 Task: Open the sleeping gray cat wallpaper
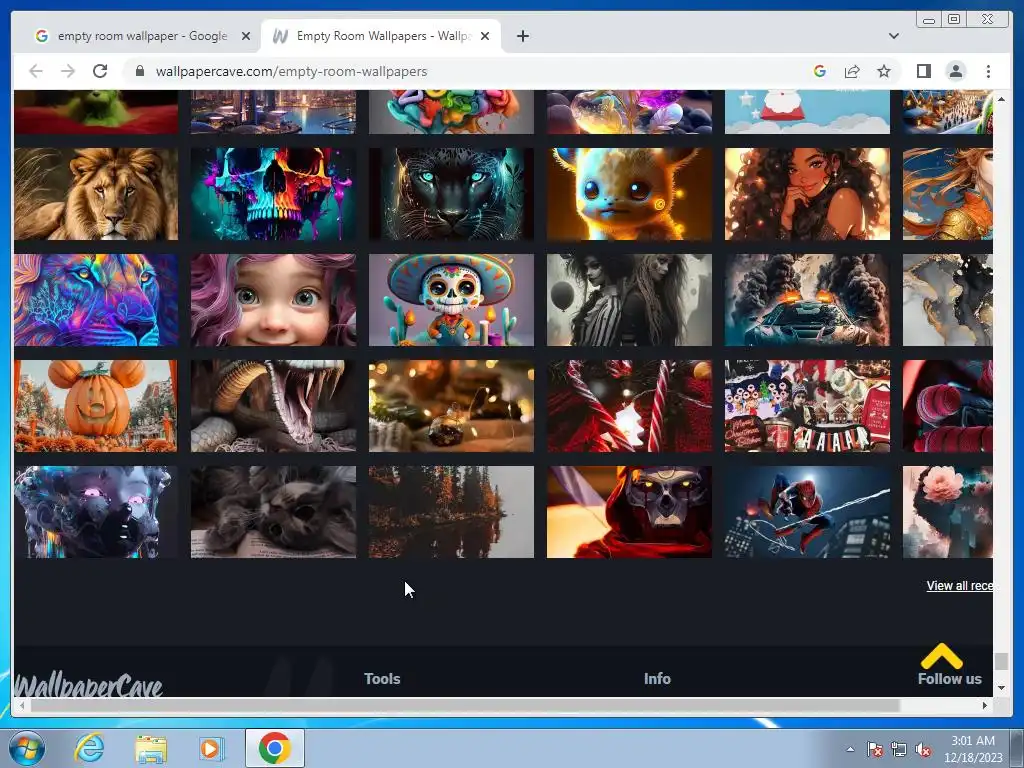[x=274, y=512]
